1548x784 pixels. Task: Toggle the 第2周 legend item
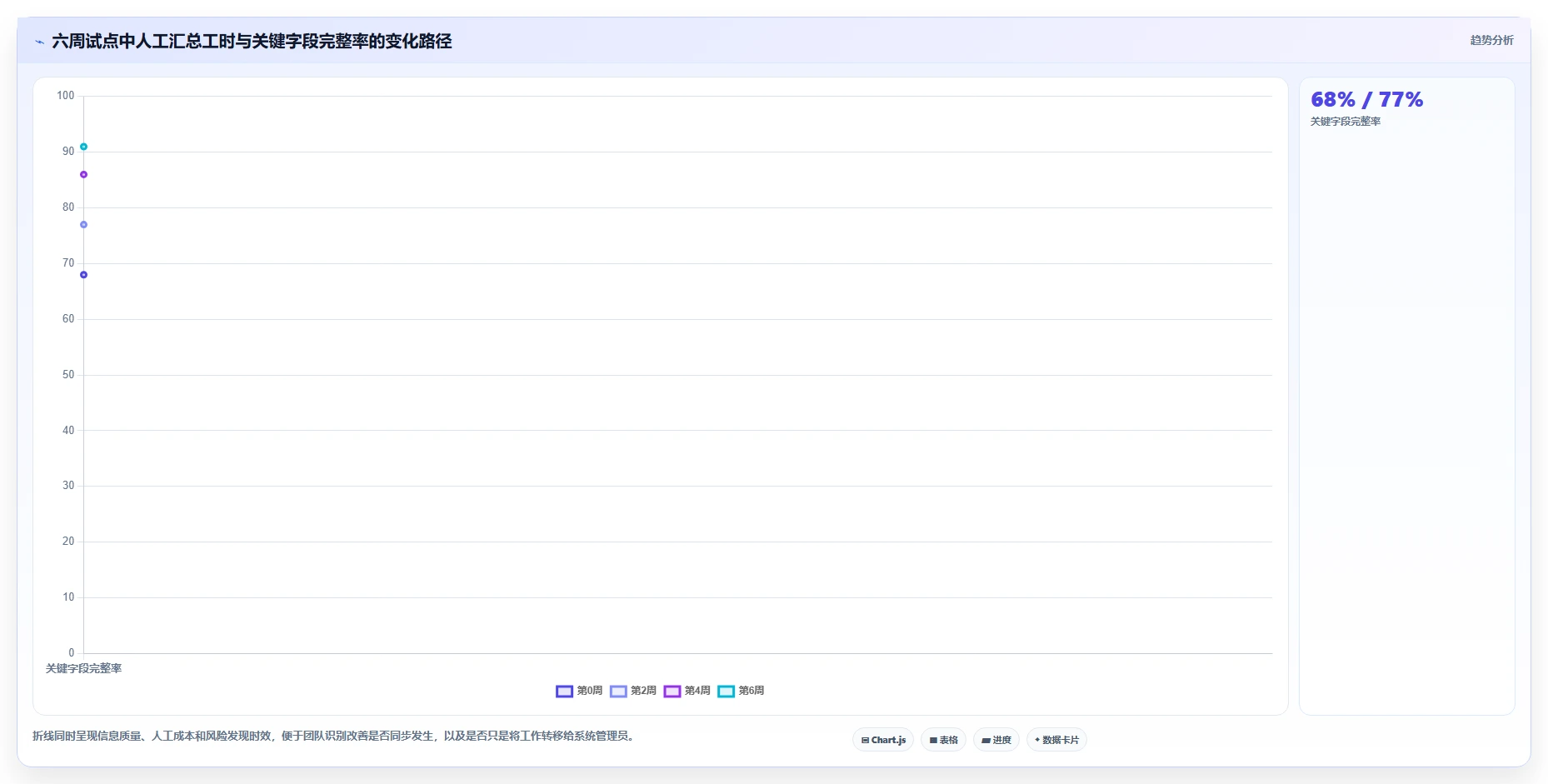tap(633, 691)
